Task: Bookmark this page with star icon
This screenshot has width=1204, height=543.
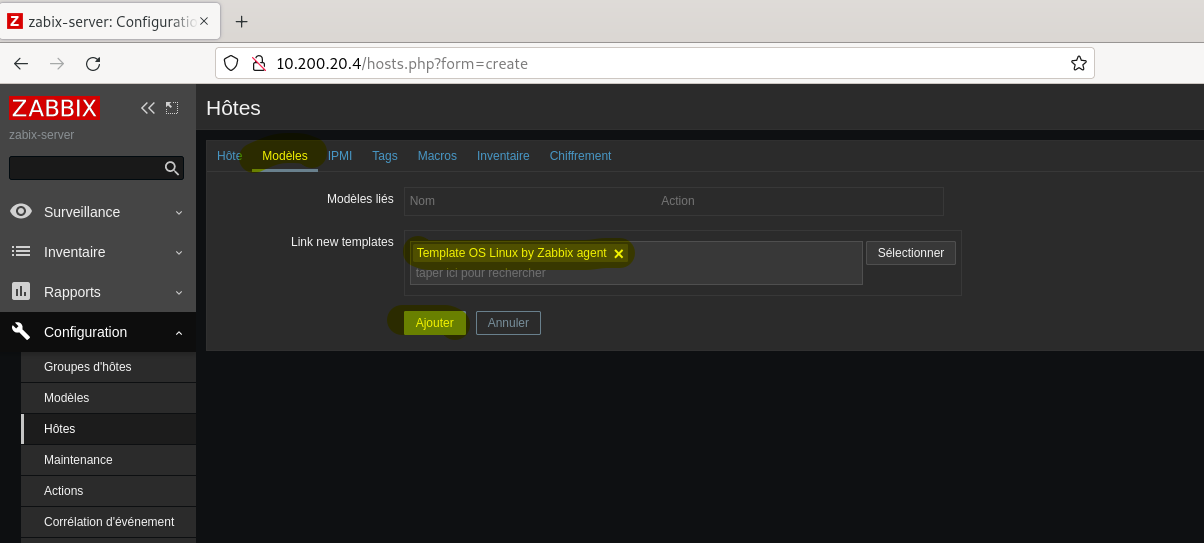Action: coord(1078,63)
